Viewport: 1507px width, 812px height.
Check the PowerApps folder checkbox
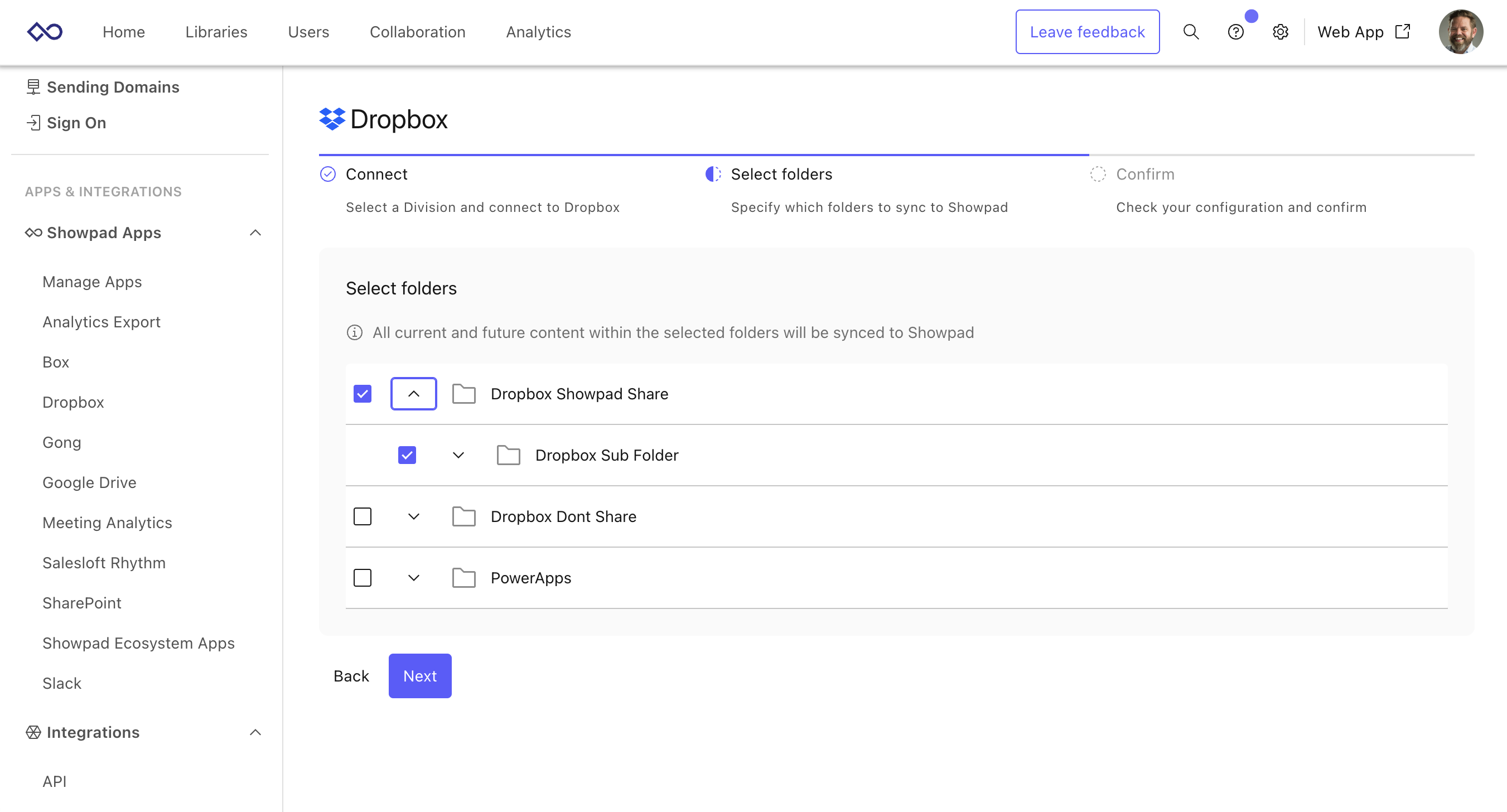pos(363,578)
